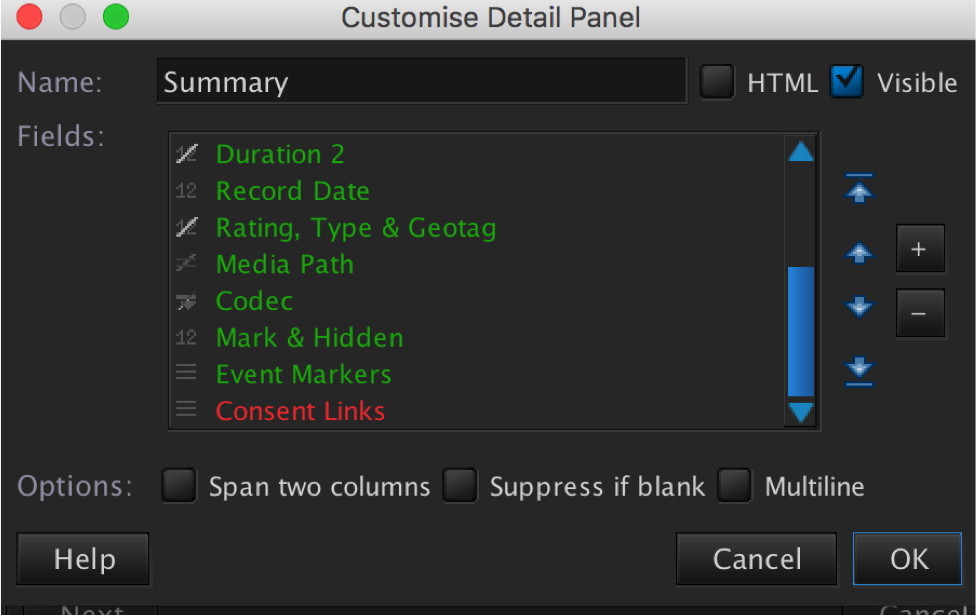Uncheck the Visible checkbox

(847, 82)
